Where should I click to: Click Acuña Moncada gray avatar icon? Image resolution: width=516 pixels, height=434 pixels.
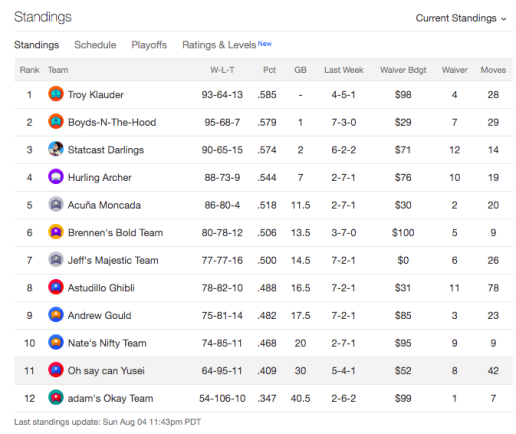(x=56, y=205)
